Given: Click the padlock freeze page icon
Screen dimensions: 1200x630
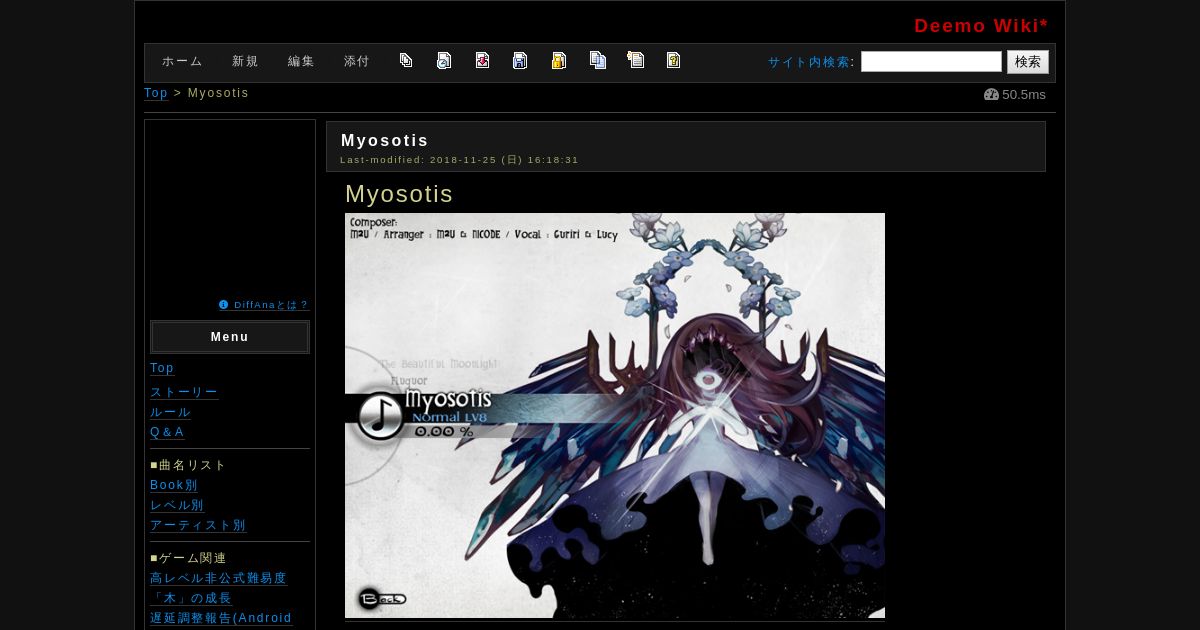Looking at the screenshot, I should [558, 60].
